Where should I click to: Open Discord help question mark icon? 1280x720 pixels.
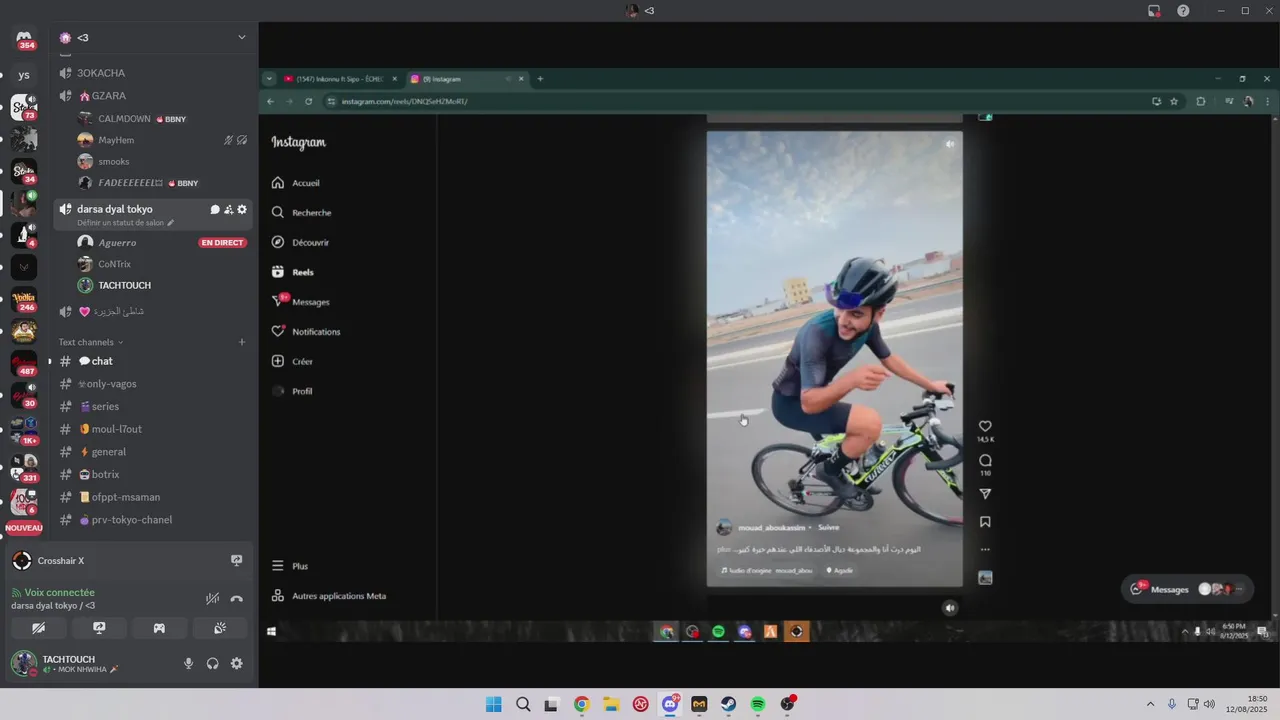pyautogui.click(x=1184, y=11)
